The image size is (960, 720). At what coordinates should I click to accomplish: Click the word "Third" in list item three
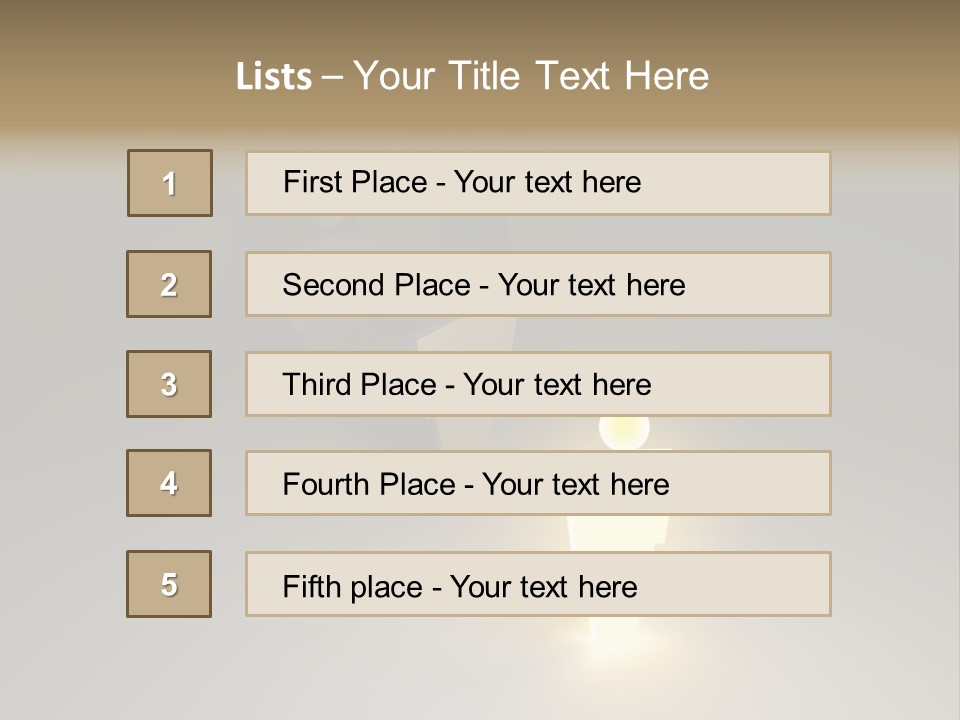click(317, 385)
